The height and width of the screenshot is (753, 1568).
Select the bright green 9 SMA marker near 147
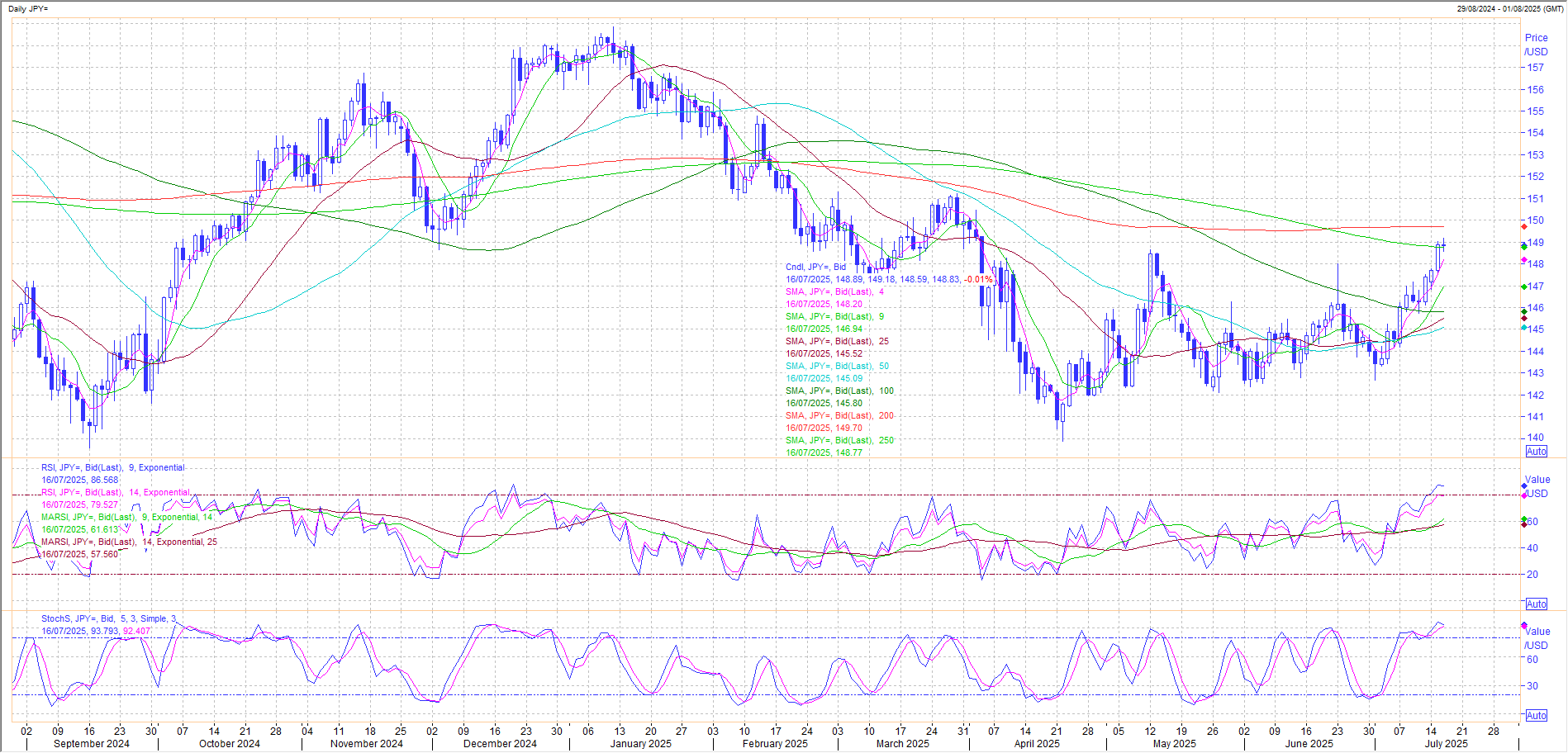[x=1524, y=287]
